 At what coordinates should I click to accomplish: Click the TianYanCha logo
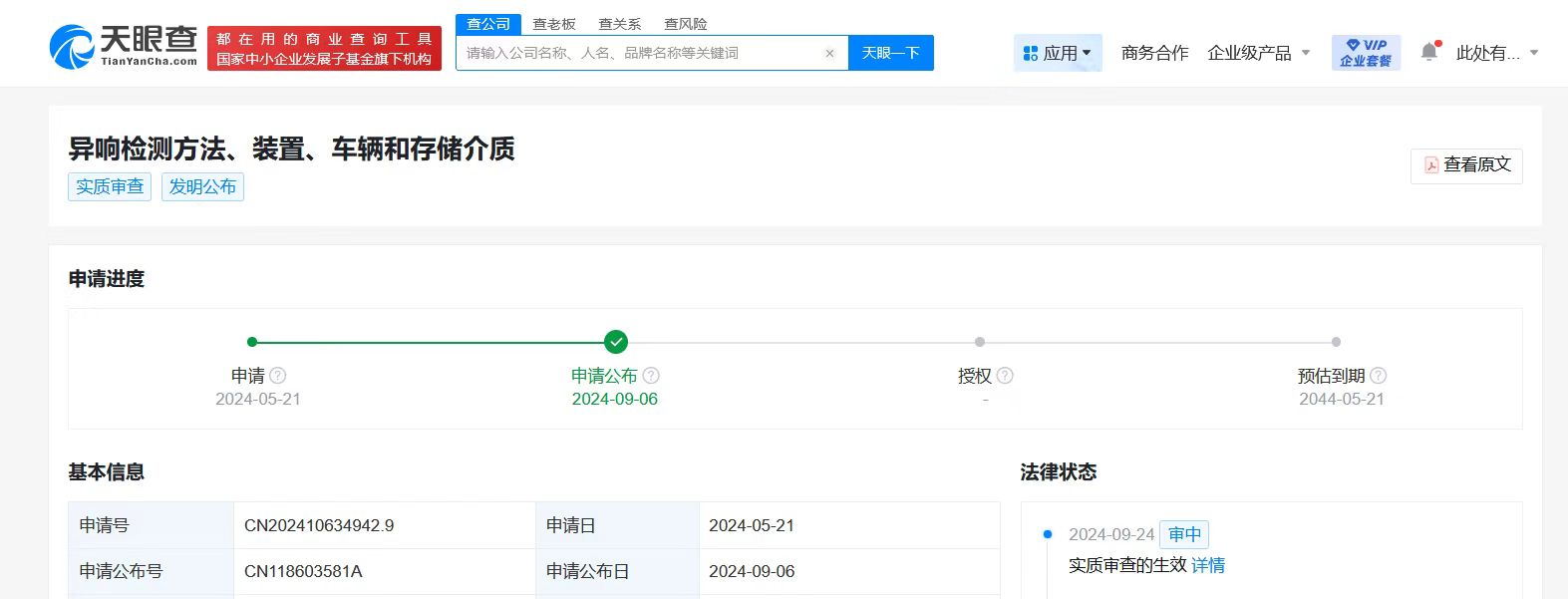pos(124,46)
